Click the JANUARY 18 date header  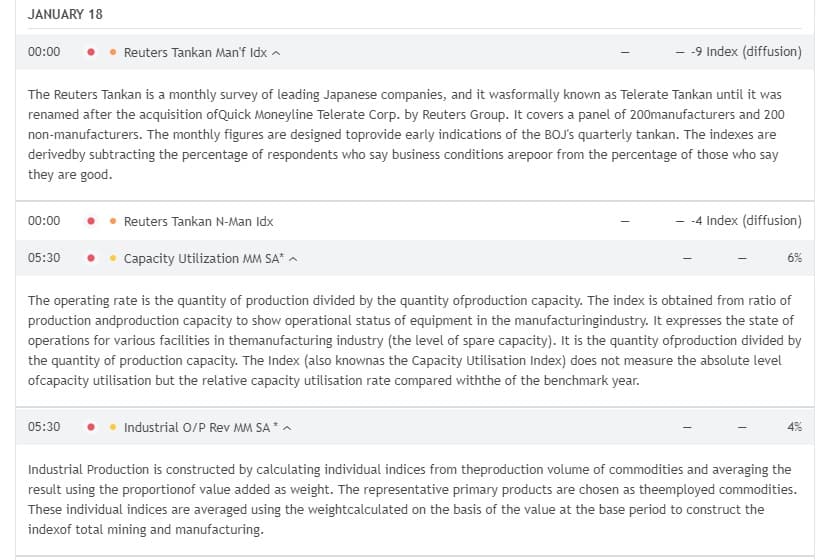65,14
